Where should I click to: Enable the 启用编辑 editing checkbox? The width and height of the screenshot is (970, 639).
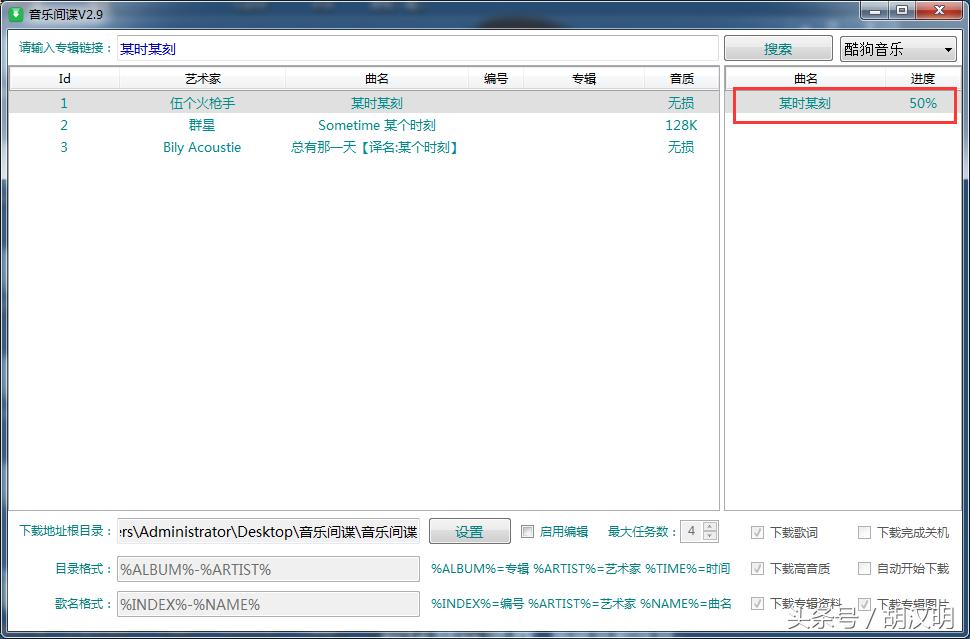click(x=528, y=531)
